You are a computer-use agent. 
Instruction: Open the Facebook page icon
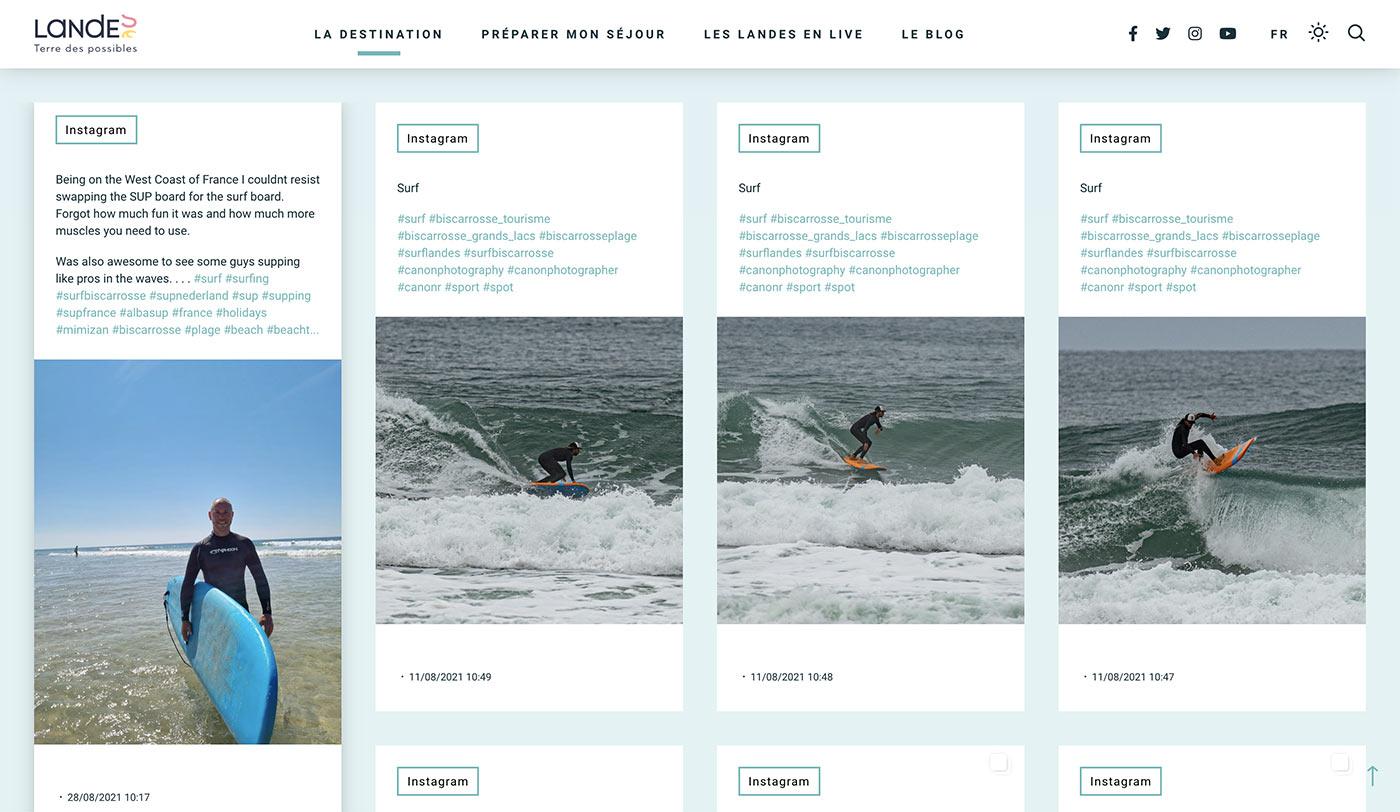pos(1133,34)
